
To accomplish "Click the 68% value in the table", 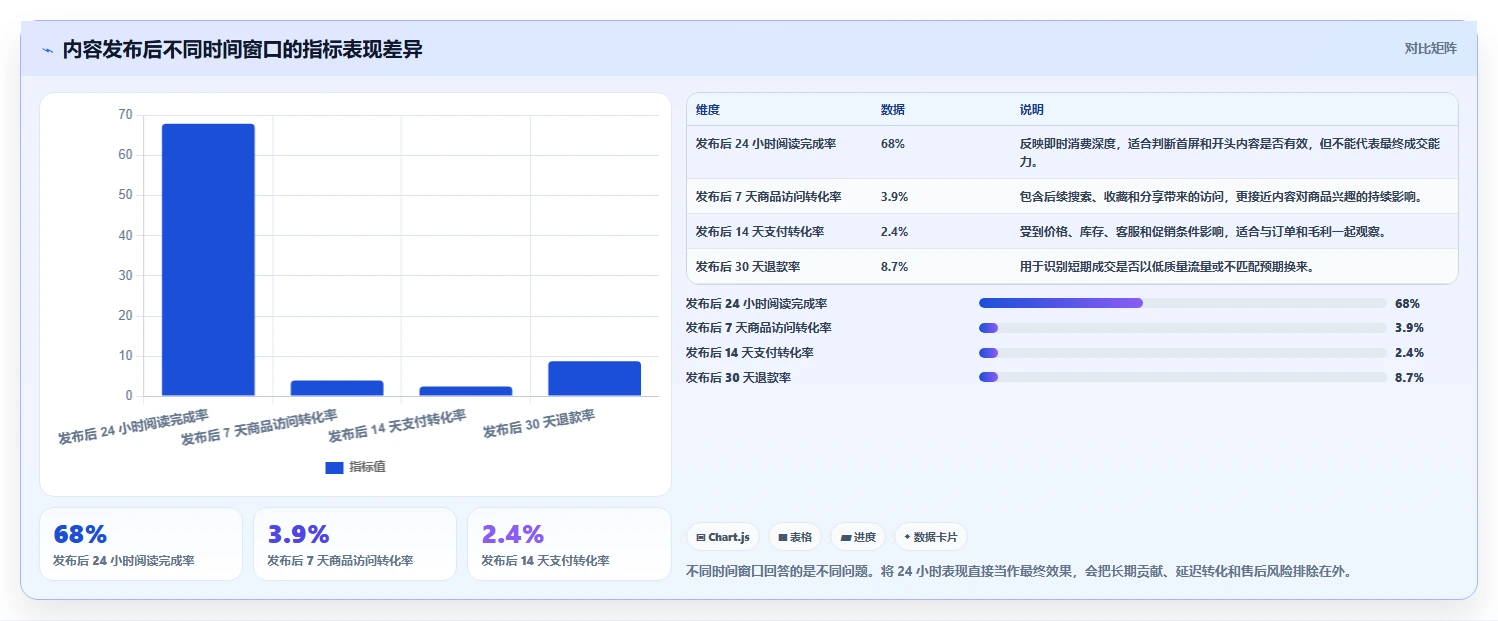I will pos(893,144).
